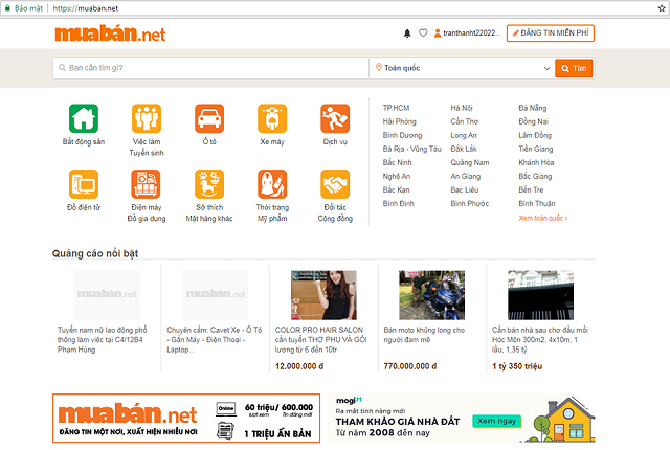670x450 pixels.
Task: Select Đồng Nai province link
Action: point(534,122)
